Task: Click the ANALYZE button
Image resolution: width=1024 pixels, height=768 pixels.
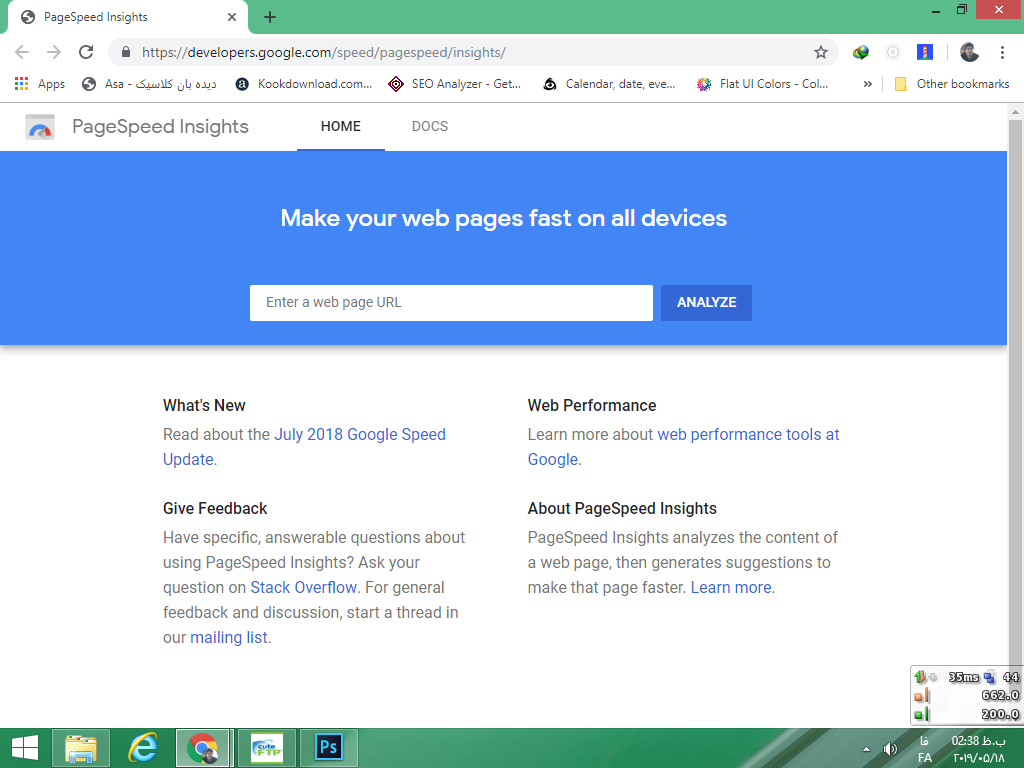Action: click(x=706, y=302)
